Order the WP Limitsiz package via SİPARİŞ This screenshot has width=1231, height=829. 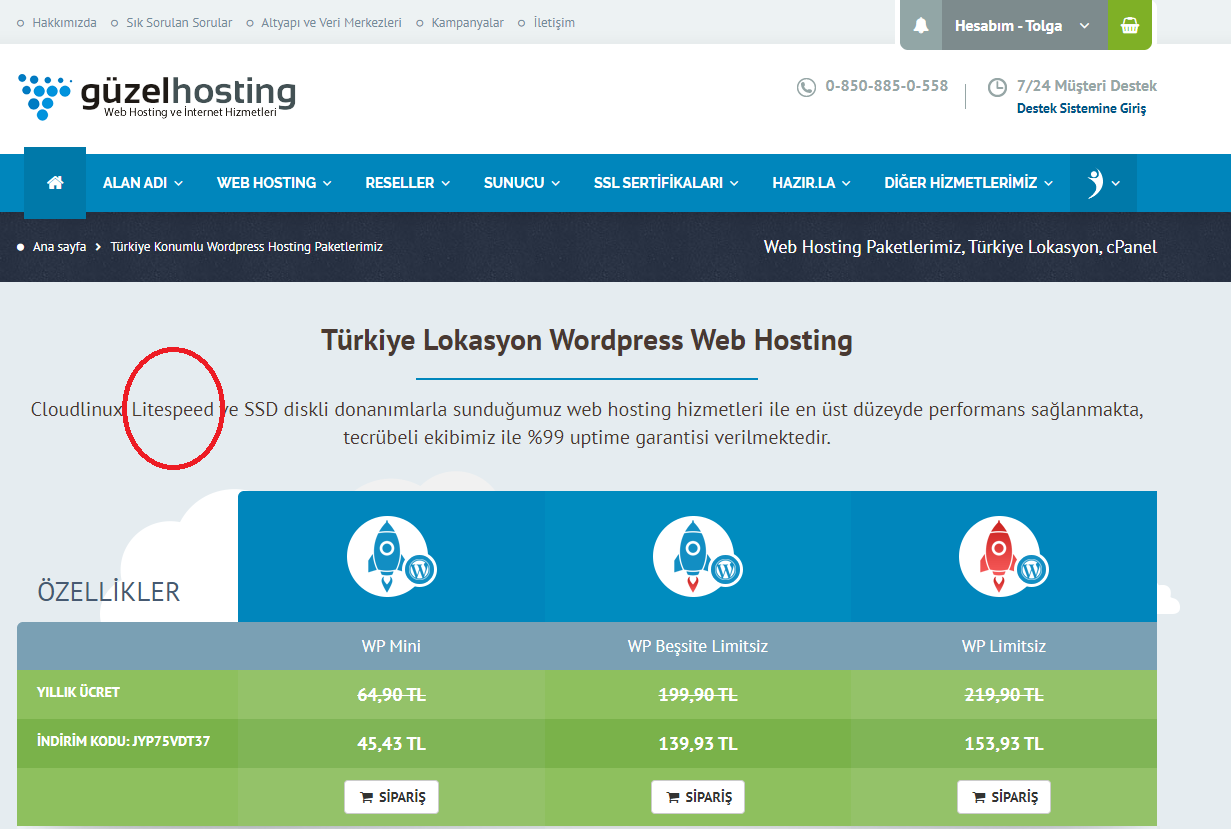(x=1004, y=797)
